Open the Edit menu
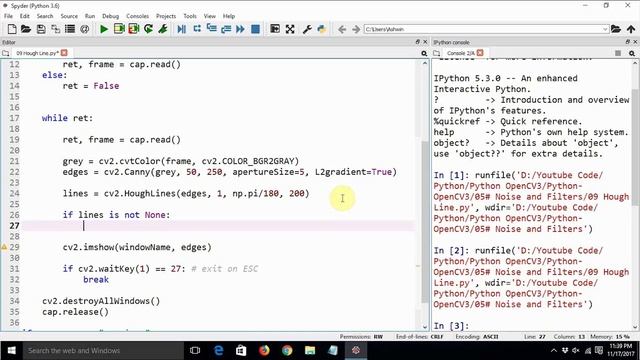This screenshot has height=360, width=640. pos(24,16)
